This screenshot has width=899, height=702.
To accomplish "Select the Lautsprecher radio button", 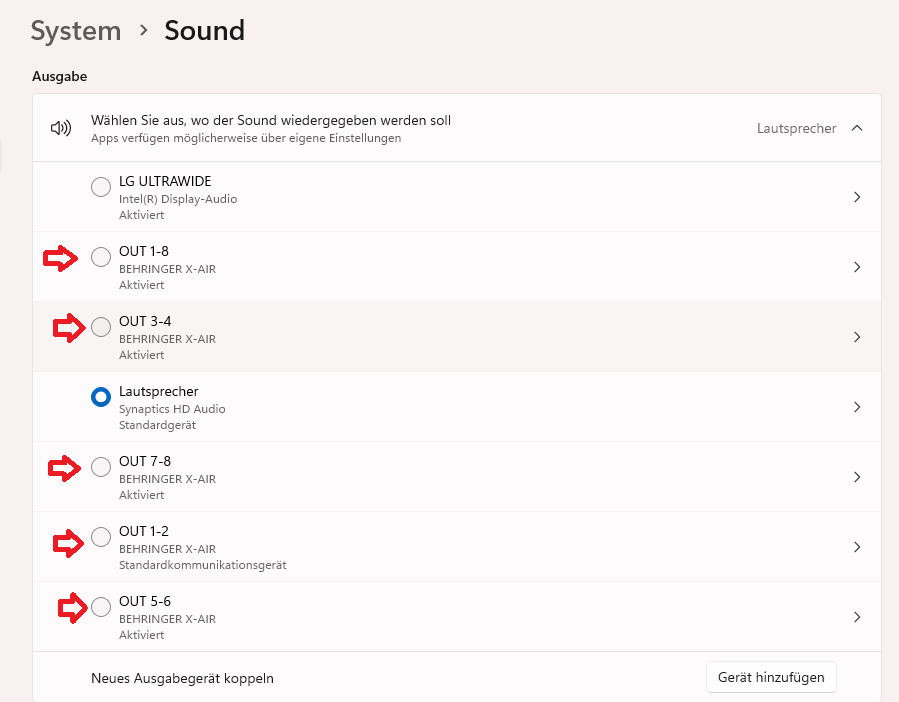I will point(101,397).
